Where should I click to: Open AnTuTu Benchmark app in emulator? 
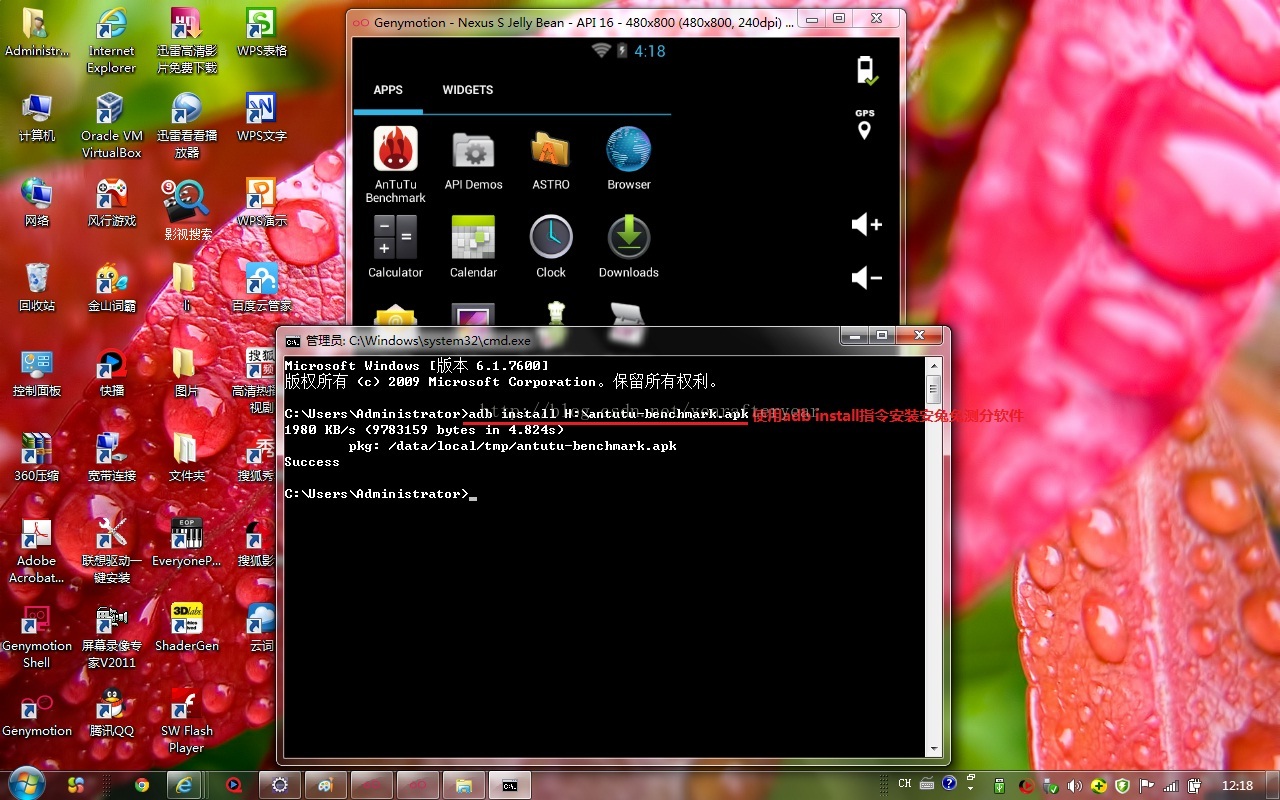point(396,164)
